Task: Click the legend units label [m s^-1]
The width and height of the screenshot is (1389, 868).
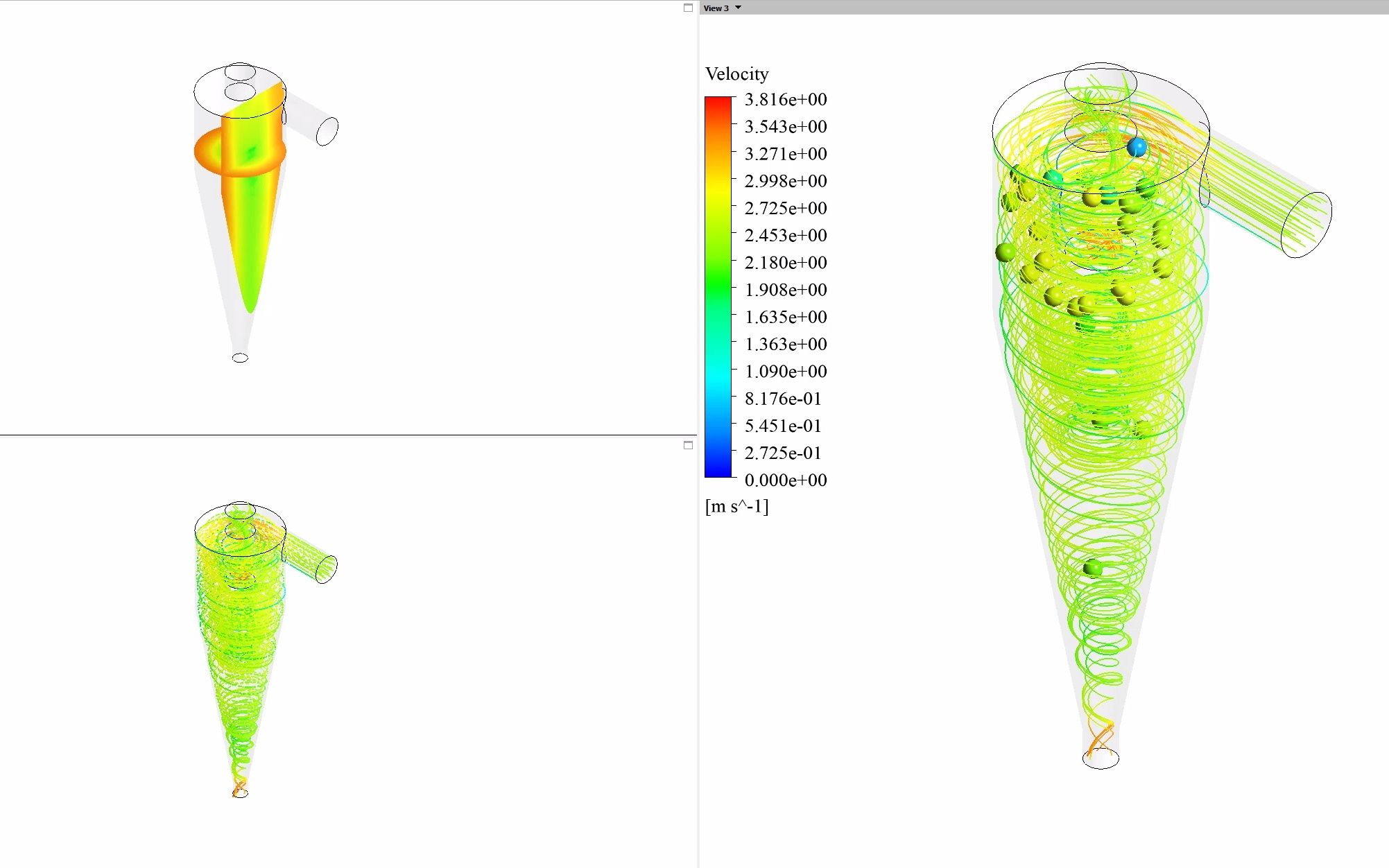Action: [x=736, y=506]
